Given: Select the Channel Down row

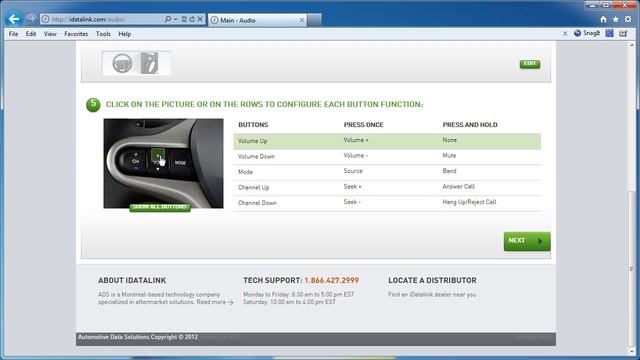Looking at the screenshot, I should [387, 203].
